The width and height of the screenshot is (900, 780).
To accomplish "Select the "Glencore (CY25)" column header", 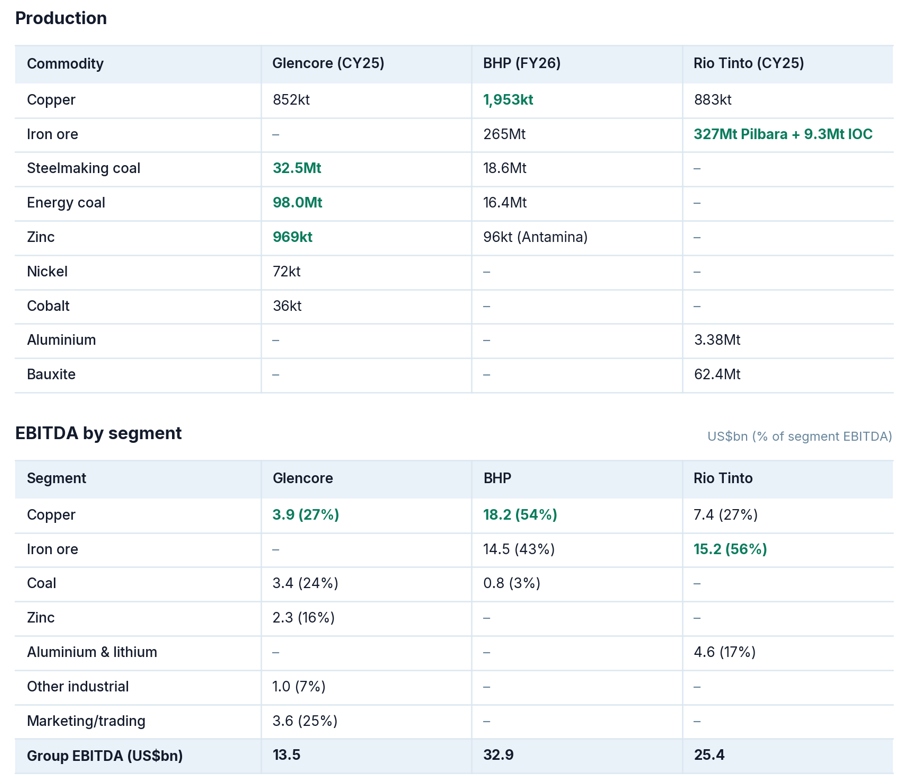I will (x=328, y=63).
